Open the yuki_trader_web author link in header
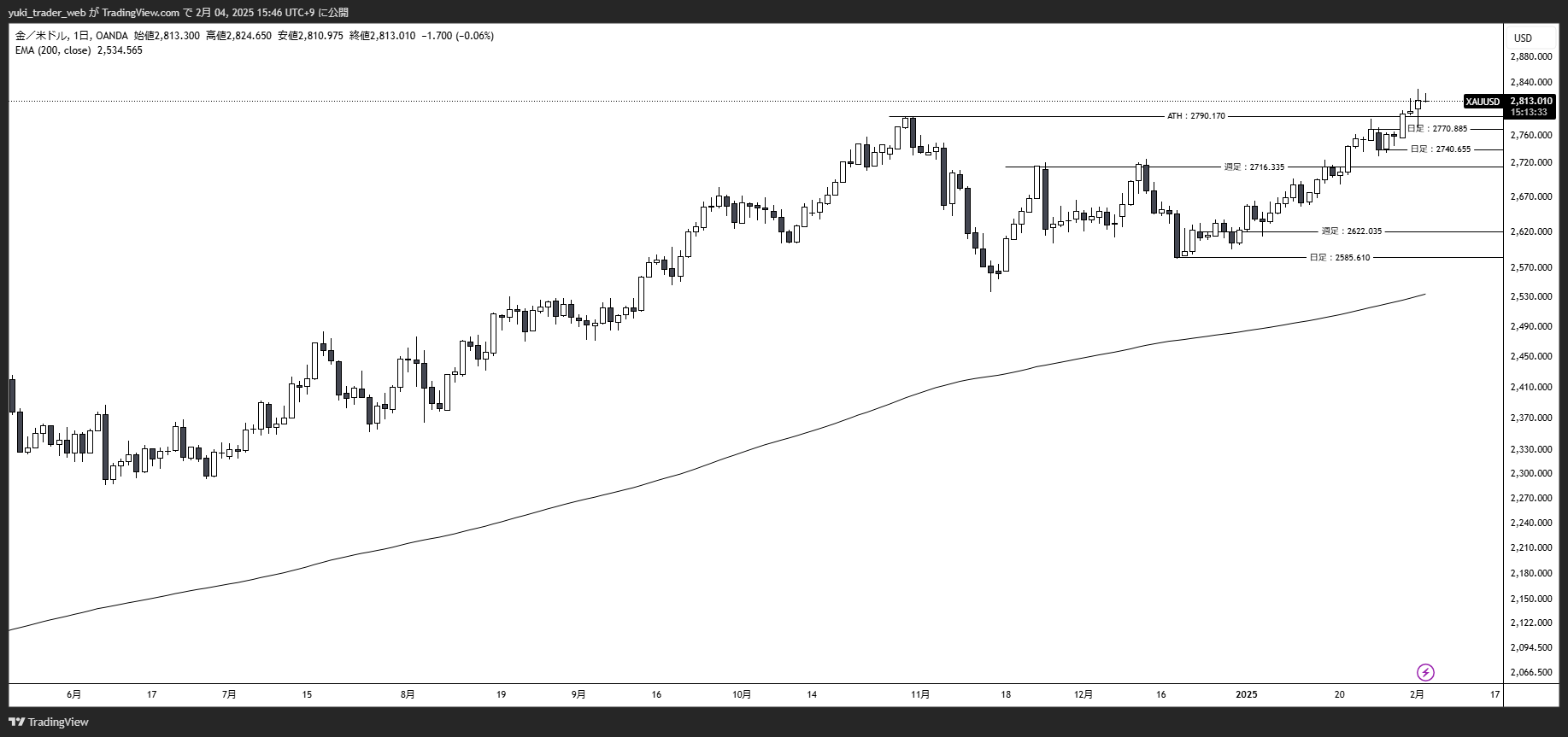 pyautogui.click(x=47, y=12)
